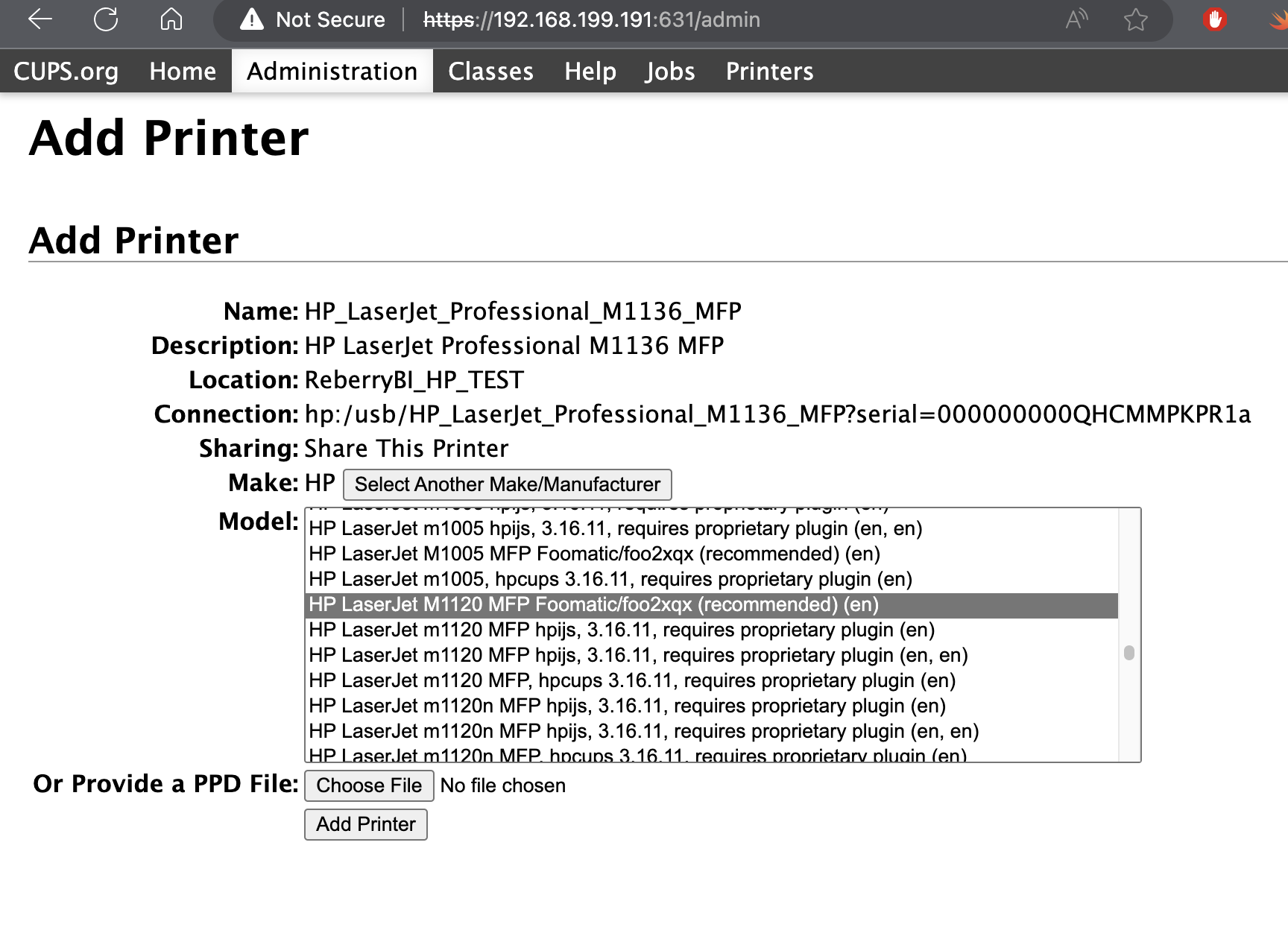1288x936 pixels.
Task: Open the Help tab
Action: tap(590, 72)
